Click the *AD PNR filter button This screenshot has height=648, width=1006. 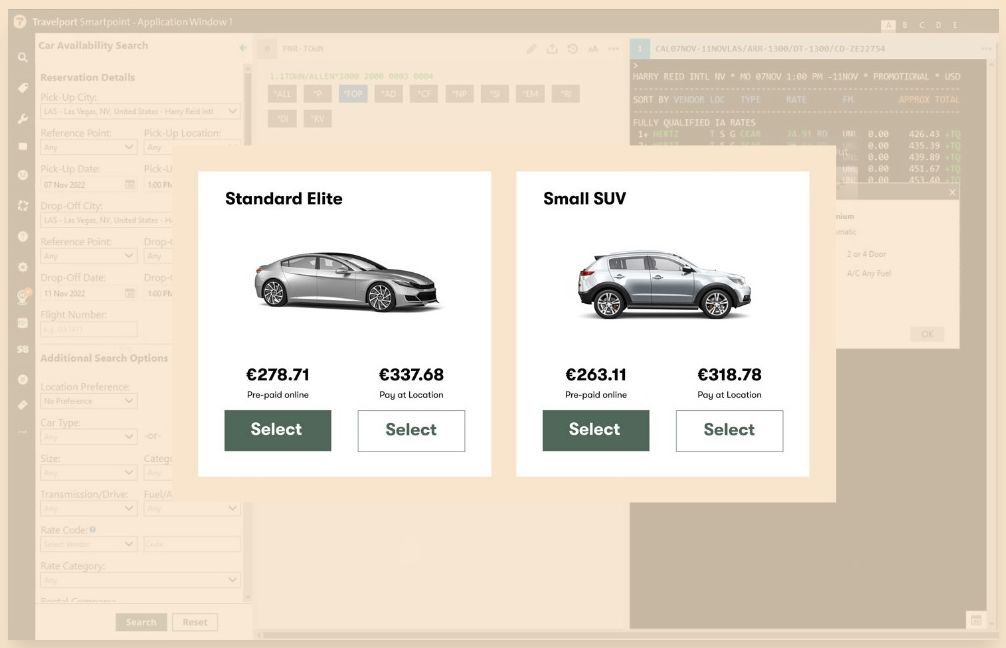pos(388,94)
